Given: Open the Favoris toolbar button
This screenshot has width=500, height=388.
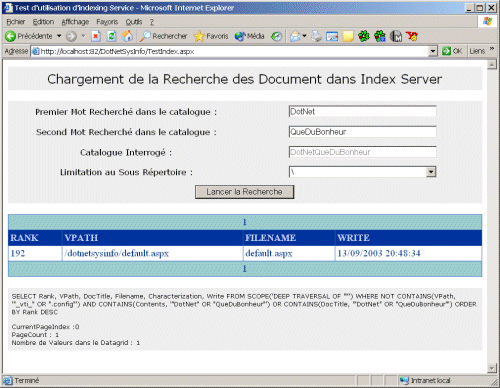Looking at the screenshot, I should coord(211,36).
